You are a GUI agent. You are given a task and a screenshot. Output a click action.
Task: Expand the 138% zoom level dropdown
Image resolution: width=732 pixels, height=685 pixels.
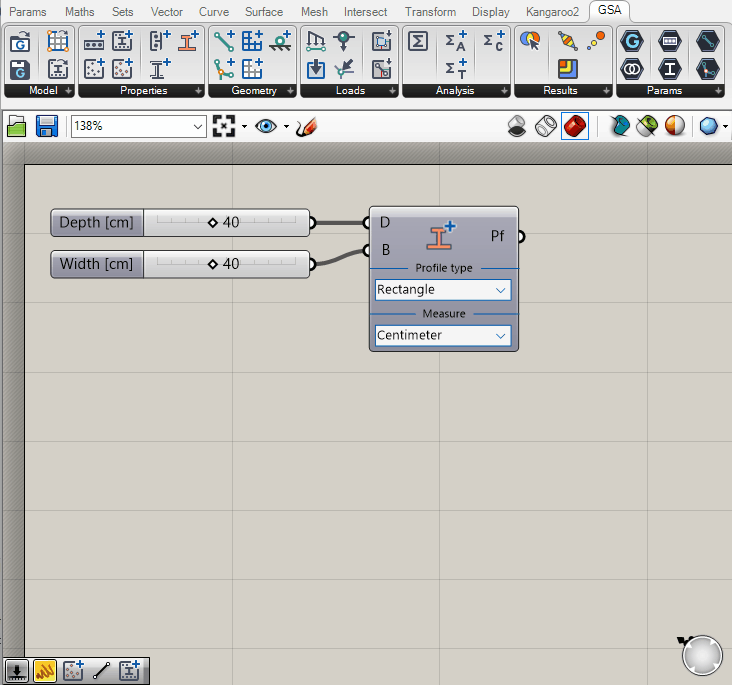pyautogui.click(x=197, y=127)
